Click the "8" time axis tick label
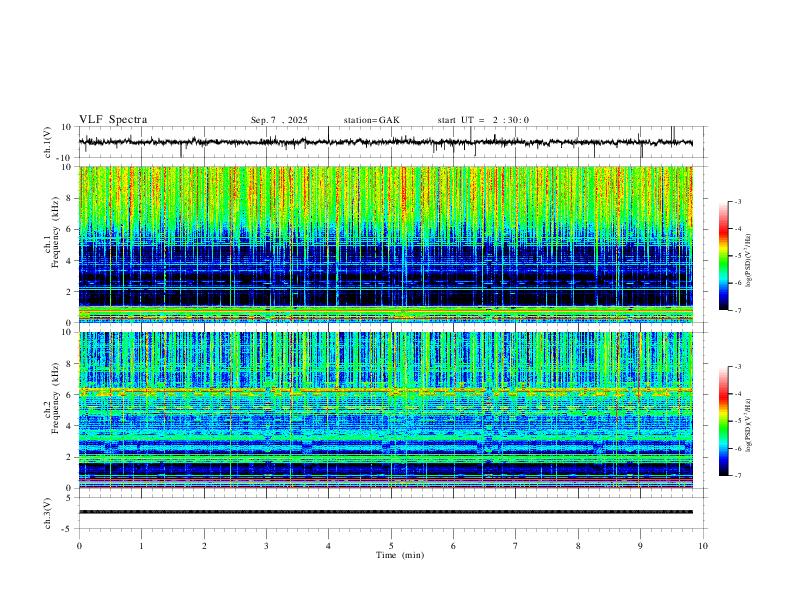Screen dimensions: 792x612 coord(578,546)
